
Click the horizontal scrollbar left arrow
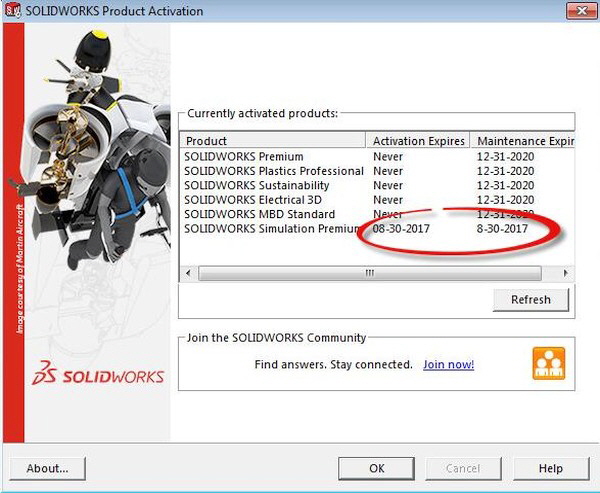tap(188, 273)
